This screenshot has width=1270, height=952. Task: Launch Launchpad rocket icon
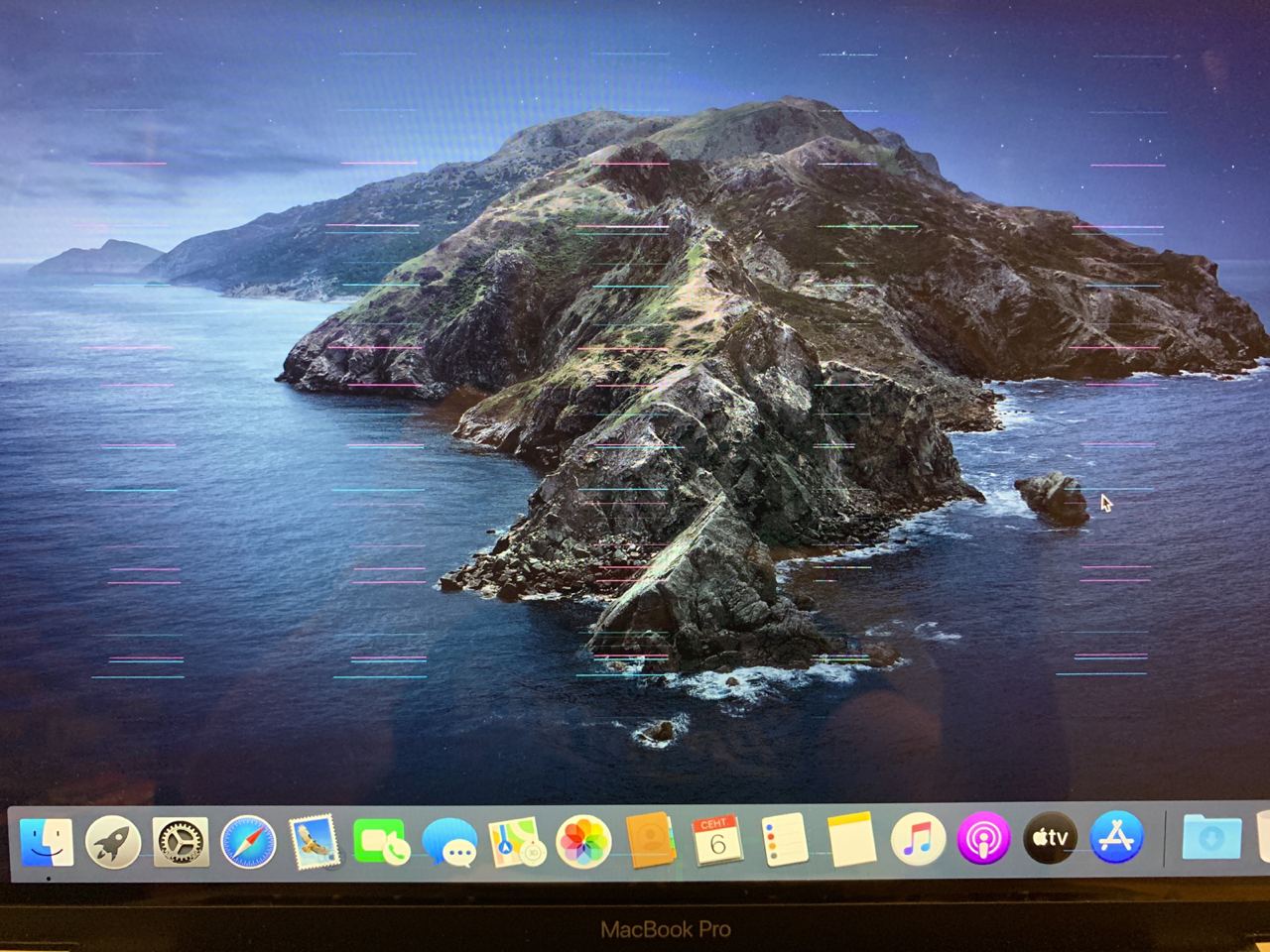click(113, 842)
